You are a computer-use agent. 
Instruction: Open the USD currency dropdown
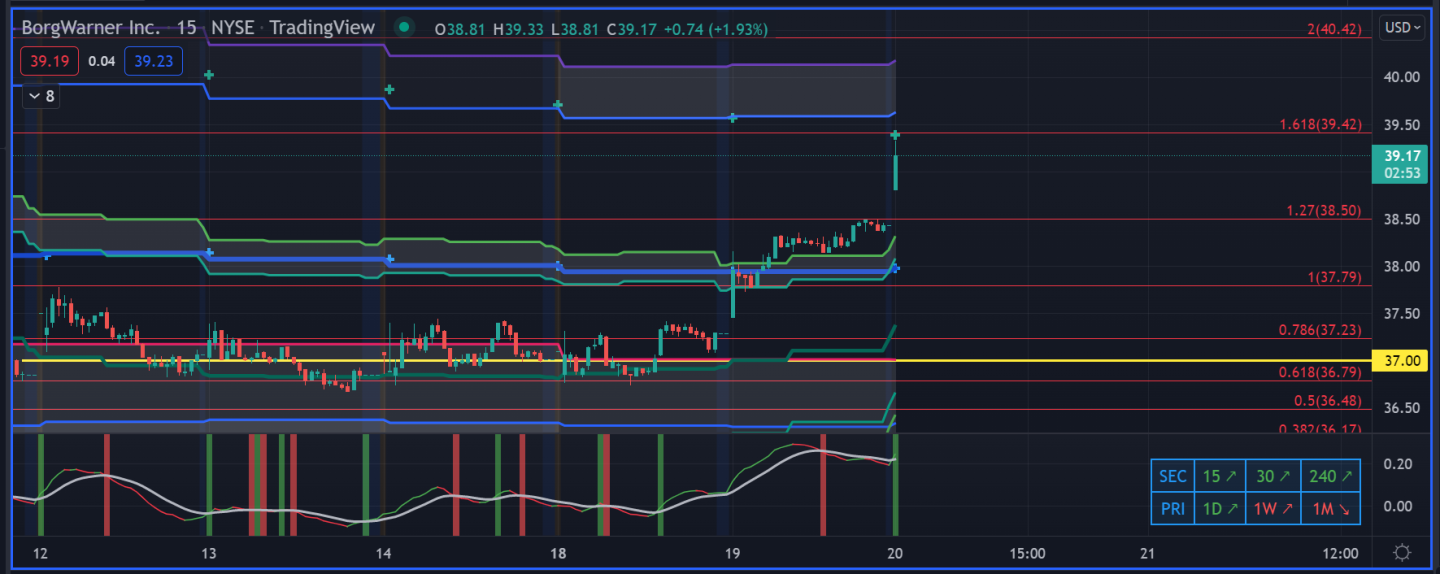1402,28
